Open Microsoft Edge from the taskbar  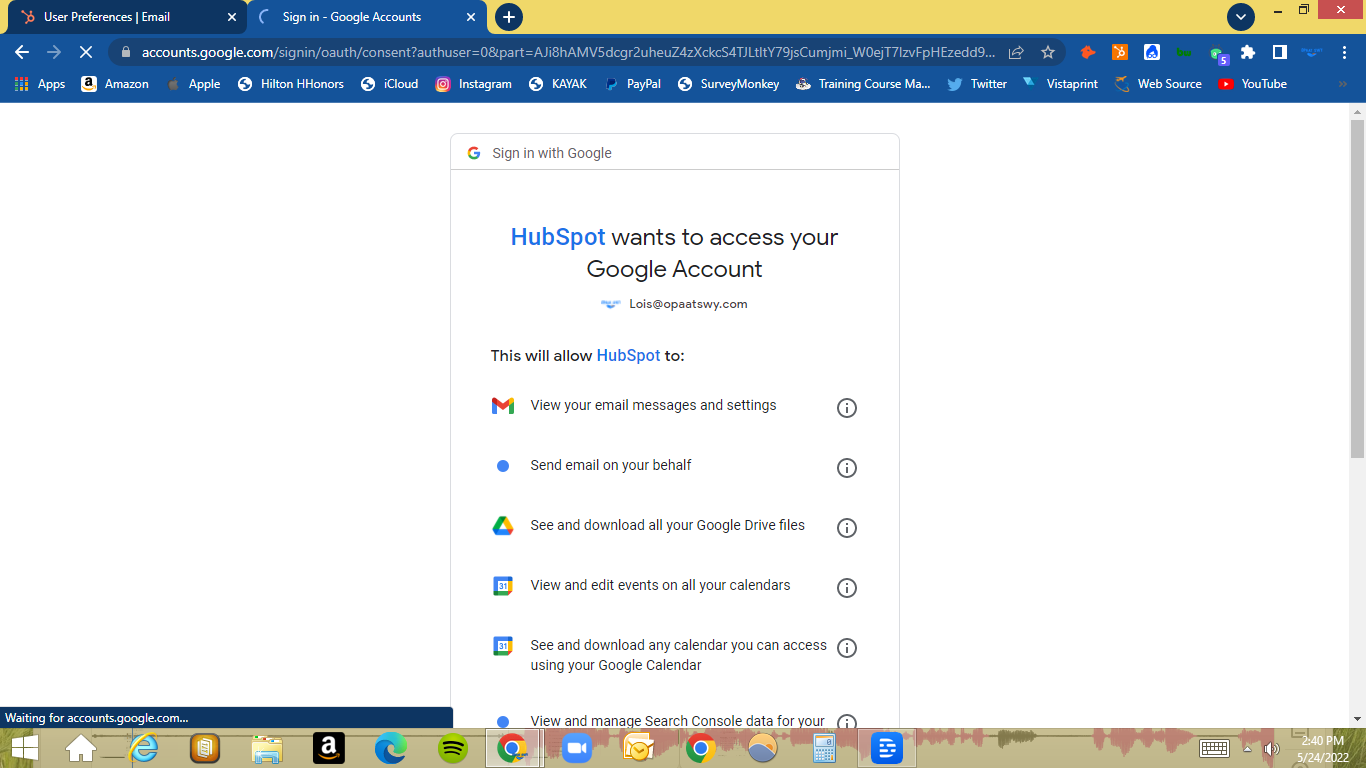point(390,747)
